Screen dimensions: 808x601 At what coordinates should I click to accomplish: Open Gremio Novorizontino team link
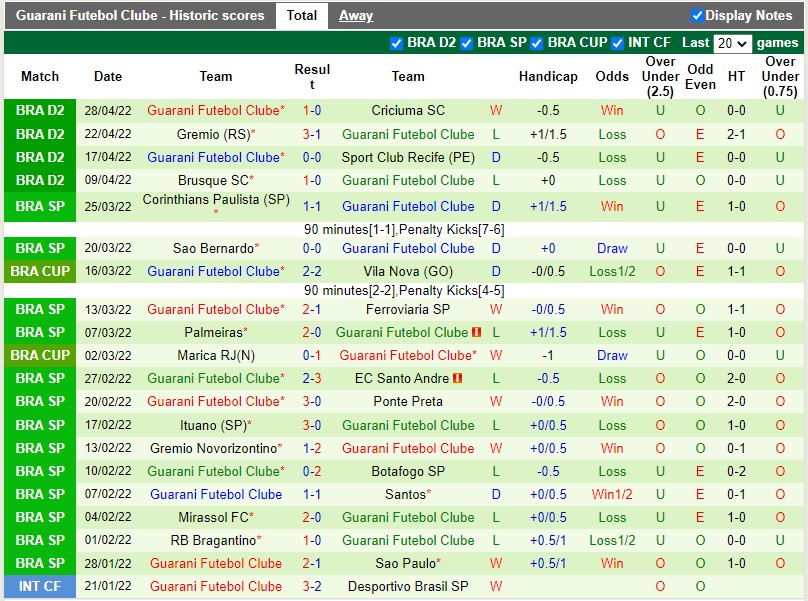(213, 448)
